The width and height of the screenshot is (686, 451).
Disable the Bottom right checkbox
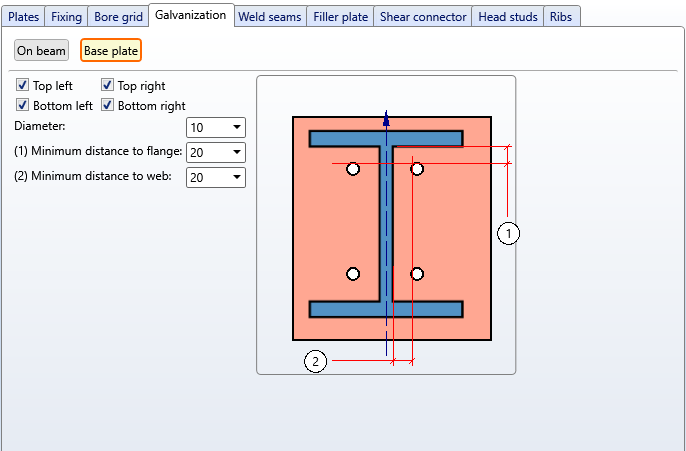[108, 105]
